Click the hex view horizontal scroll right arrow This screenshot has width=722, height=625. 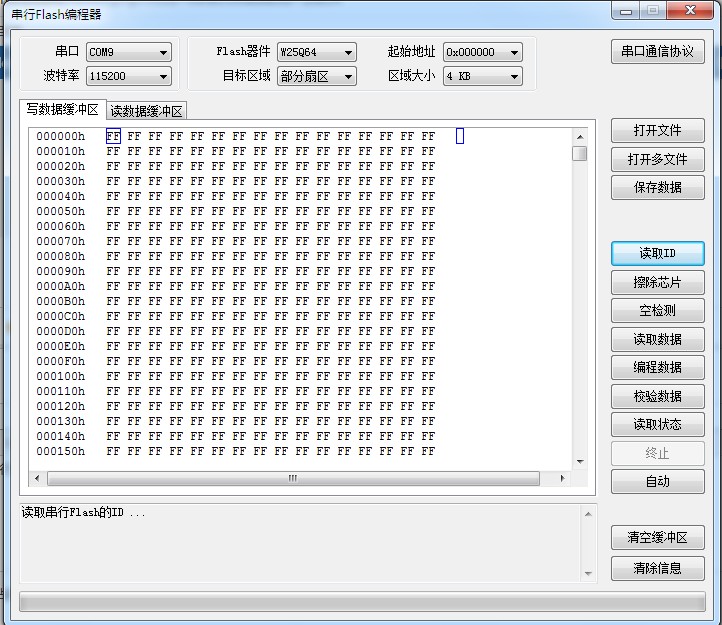coord(562,479)
